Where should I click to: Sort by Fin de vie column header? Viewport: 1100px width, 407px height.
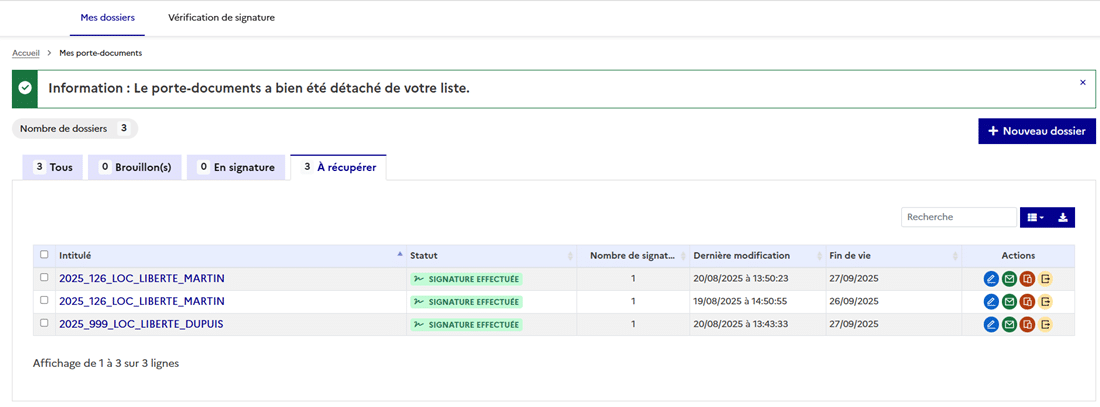[x=890, y=256]
